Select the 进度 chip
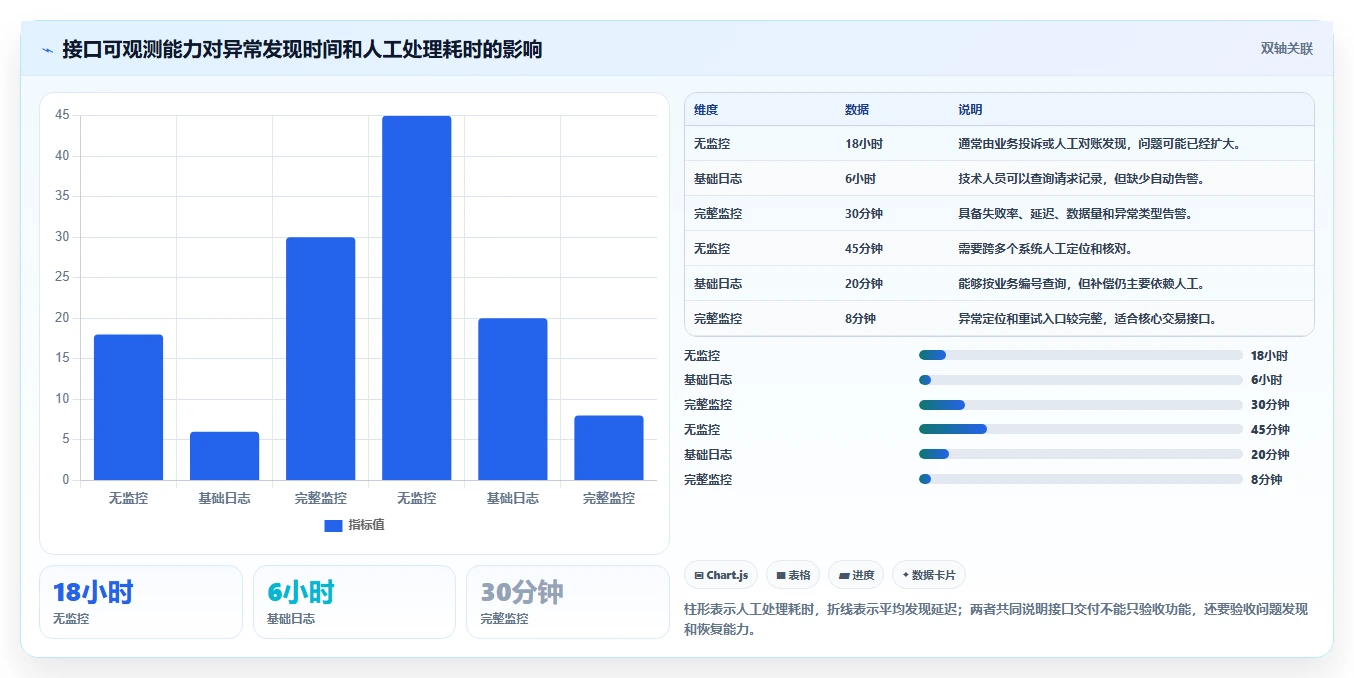This screenshot has height=678, width=1354. point(856,575)
